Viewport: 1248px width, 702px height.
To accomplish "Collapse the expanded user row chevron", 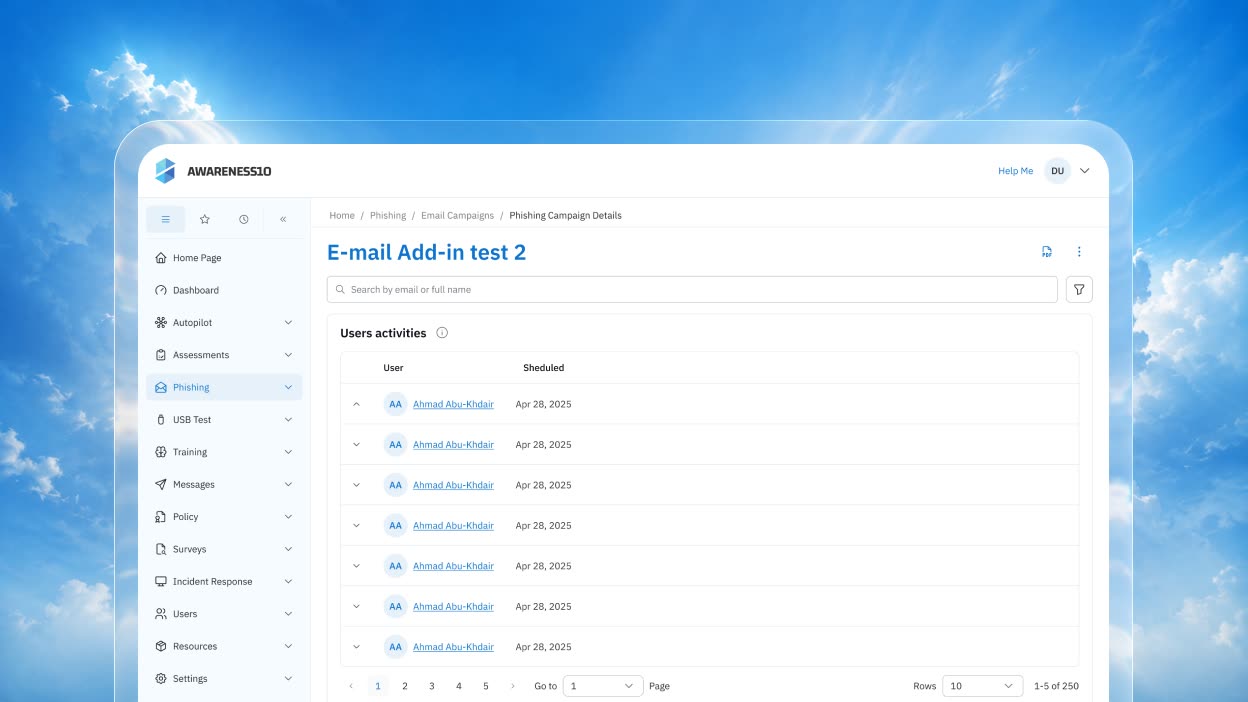I will (357, 404).
